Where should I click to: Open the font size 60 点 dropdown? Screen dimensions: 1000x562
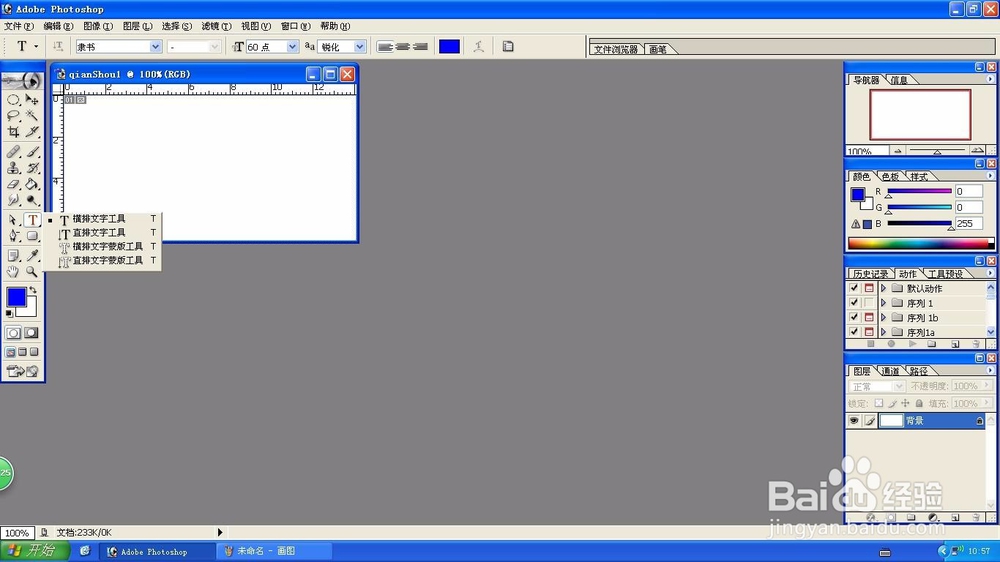[x=292, y=47]
